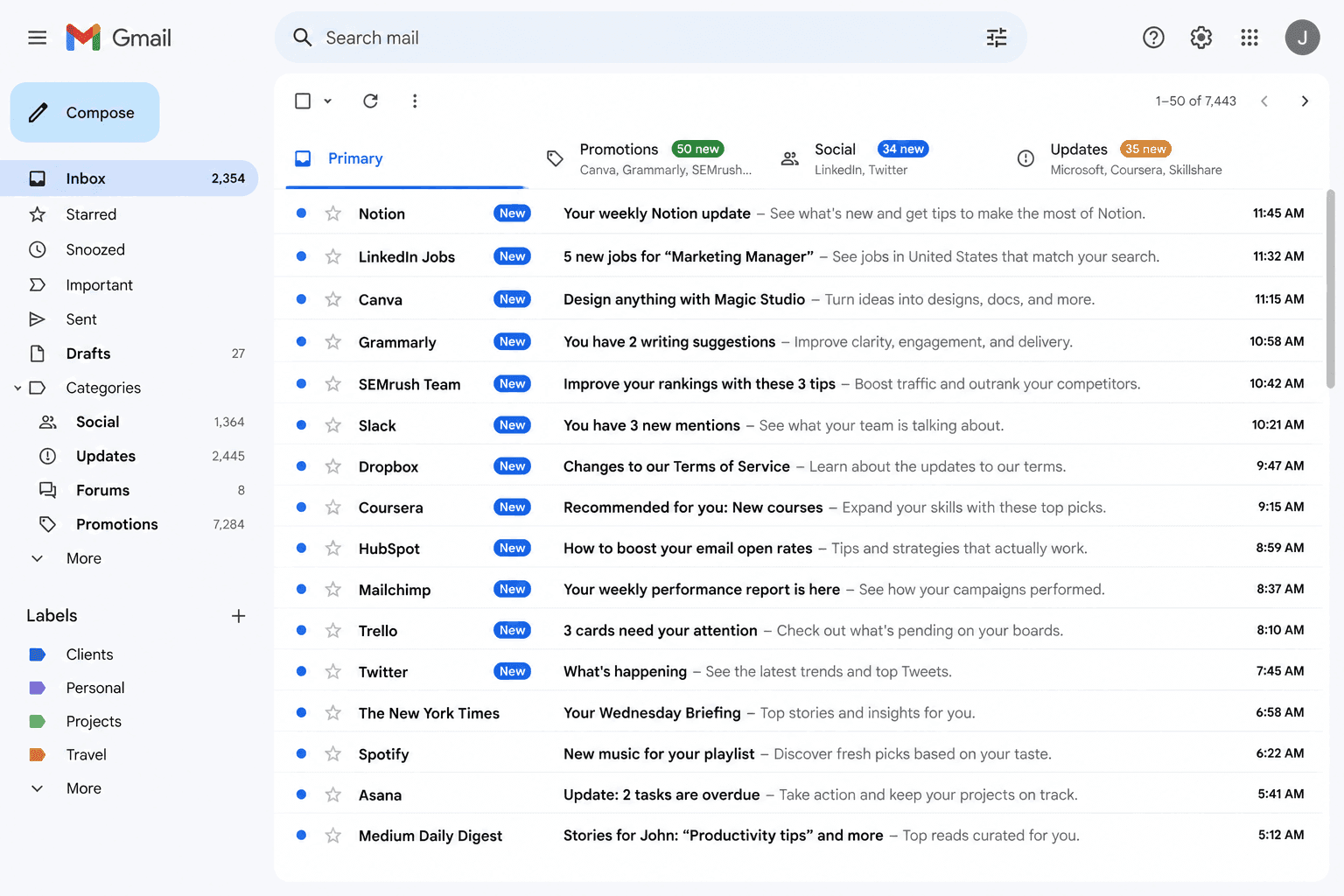The image size is (1344, 896).
Task: Open the Support help icon
Action: (1153, 38)
